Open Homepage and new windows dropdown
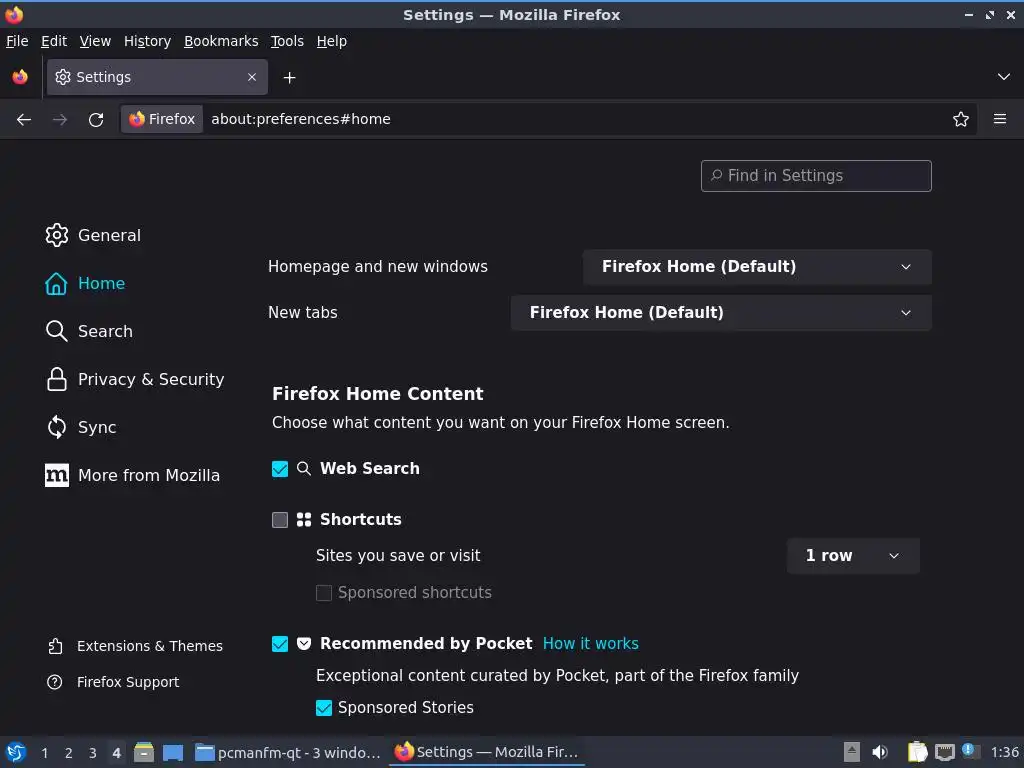Screen dimensions: 1024x768 pos(757,266)
